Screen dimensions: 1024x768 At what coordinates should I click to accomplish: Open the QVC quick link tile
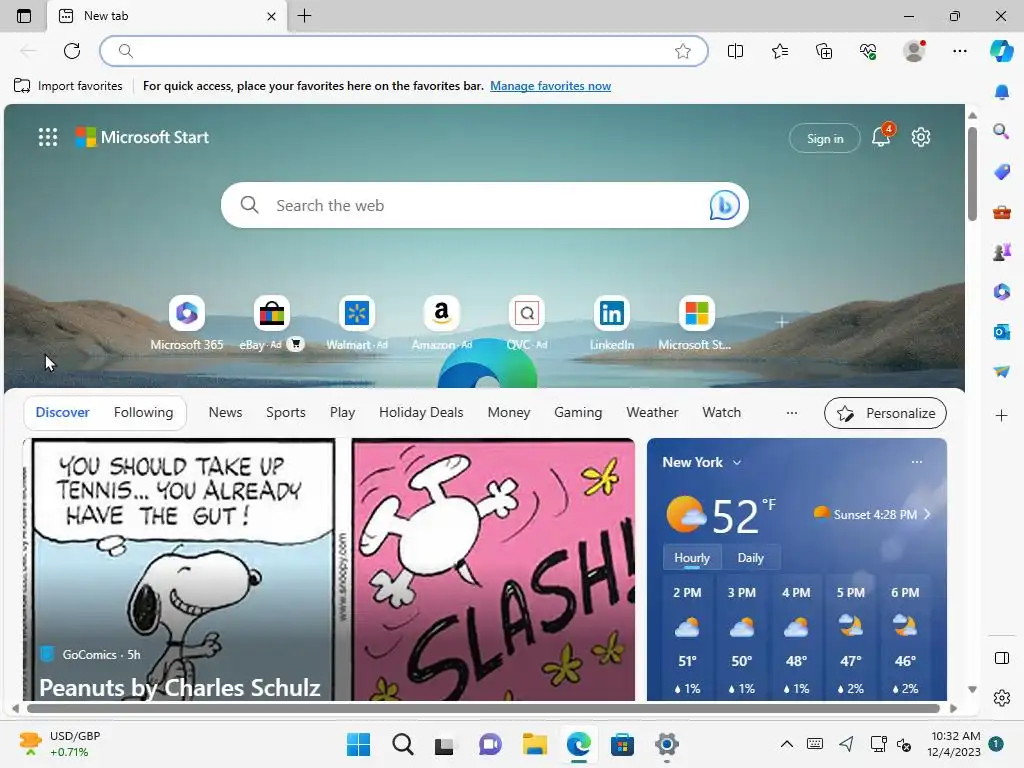click(526, 323)
